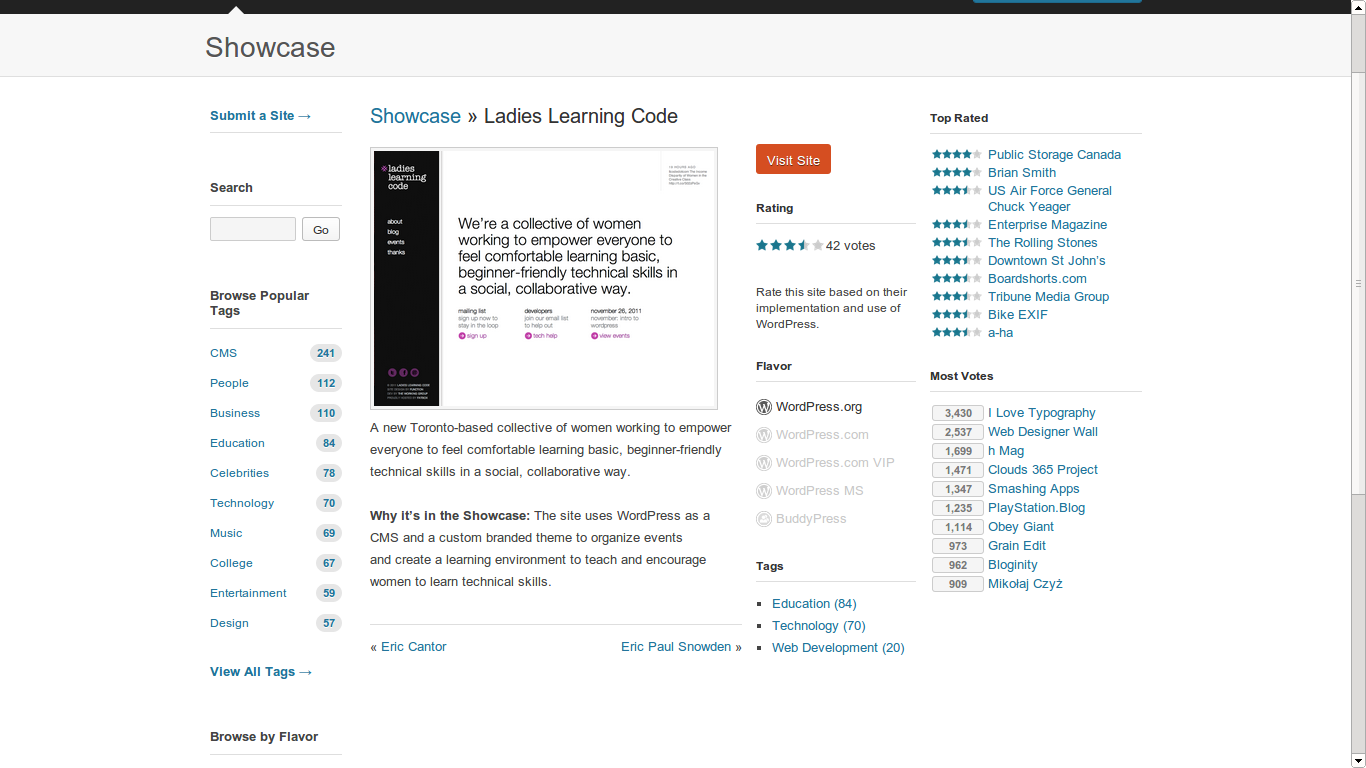1366x768 pixels.
Task: Select BuddyPress flavor link
Action: pyautogui.click(x=811, y=519)
